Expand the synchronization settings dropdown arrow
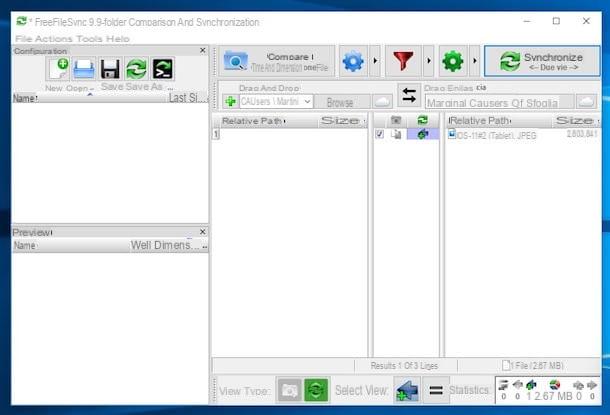The image size is (610, 415). (x=475, y=61)
